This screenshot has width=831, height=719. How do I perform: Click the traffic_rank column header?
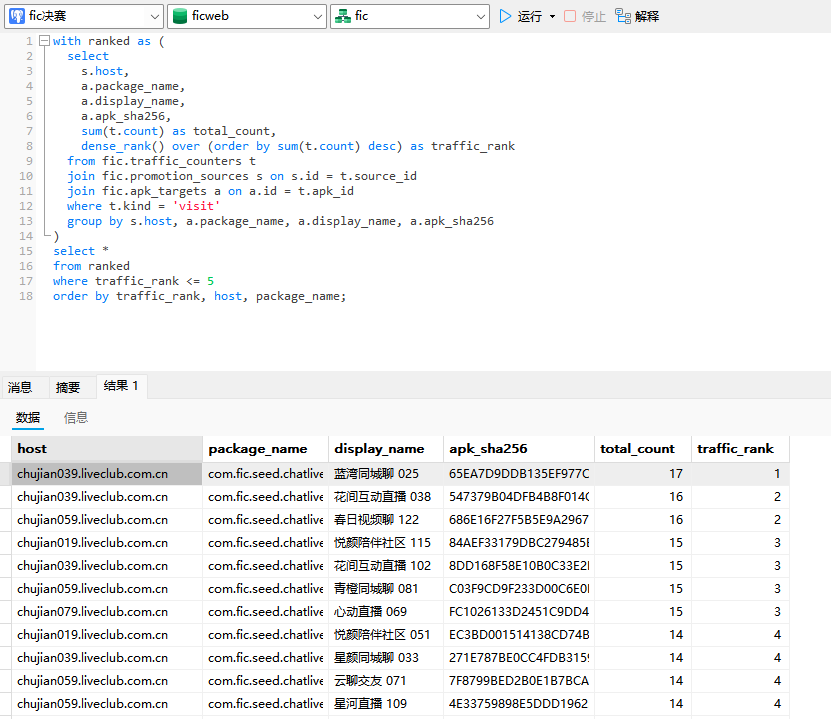point(740,449)
